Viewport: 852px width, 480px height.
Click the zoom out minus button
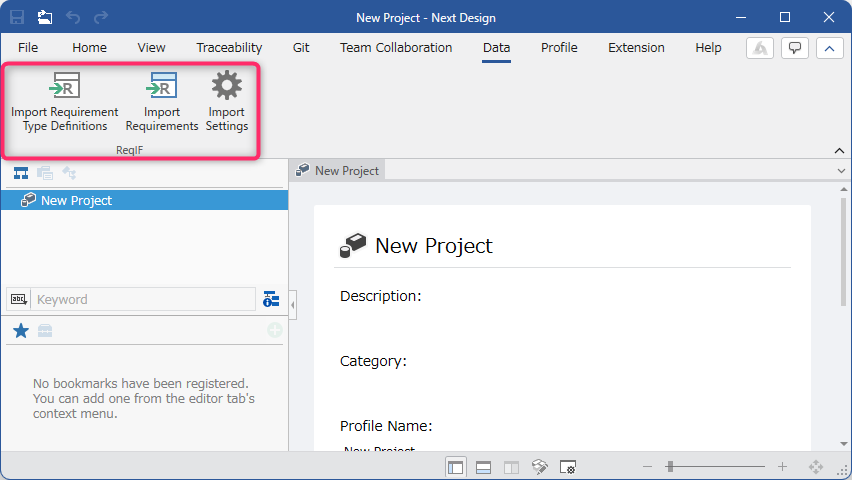[x=647, y=466]
